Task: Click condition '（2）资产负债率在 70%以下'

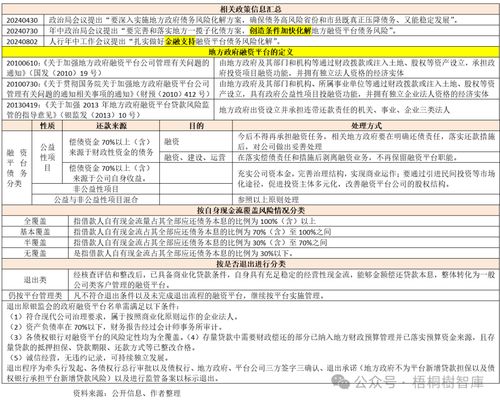Action: tap(114, 327)
